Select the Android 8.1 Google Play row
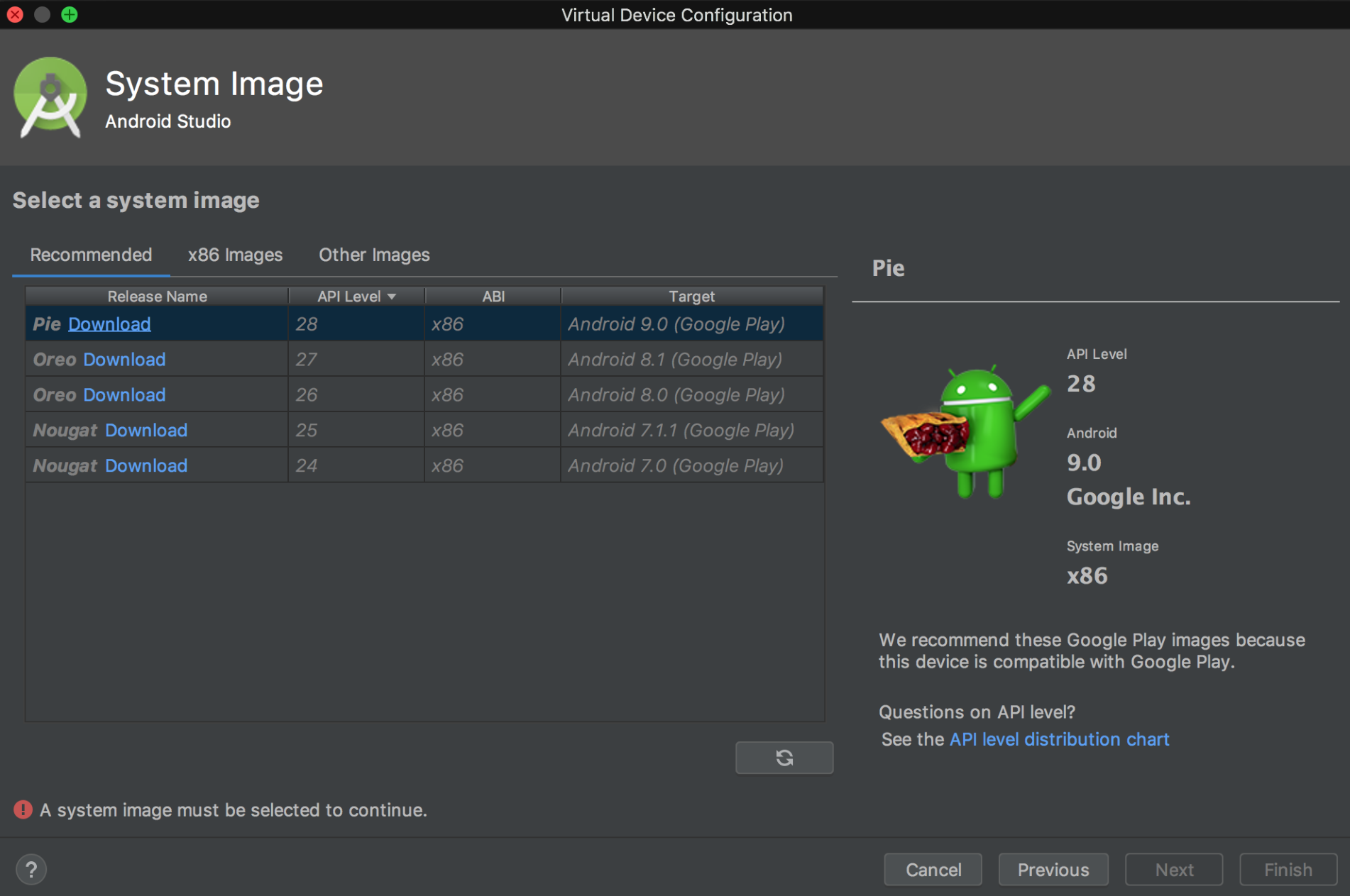 (x=674, y=360)
